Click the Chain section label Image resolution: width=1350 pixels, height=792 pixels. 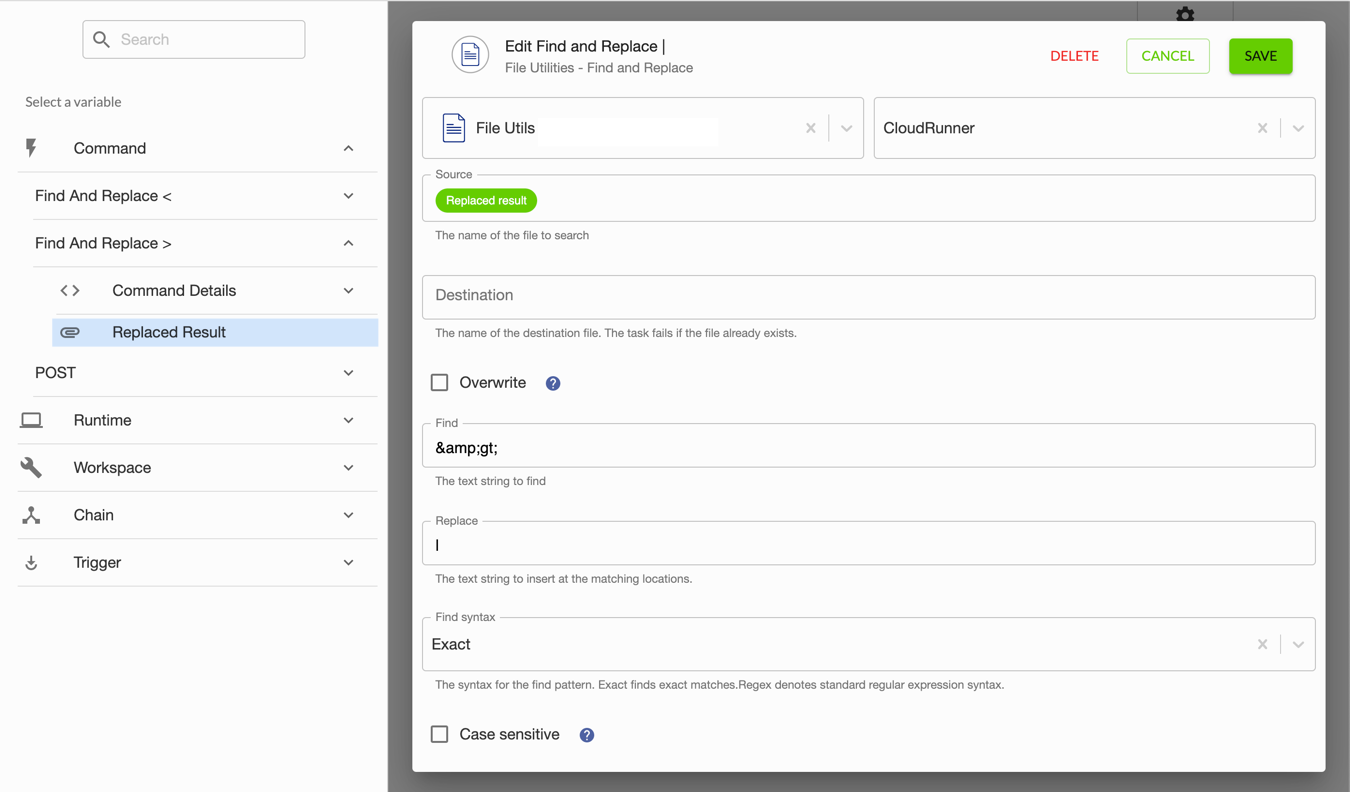(93, 515)
